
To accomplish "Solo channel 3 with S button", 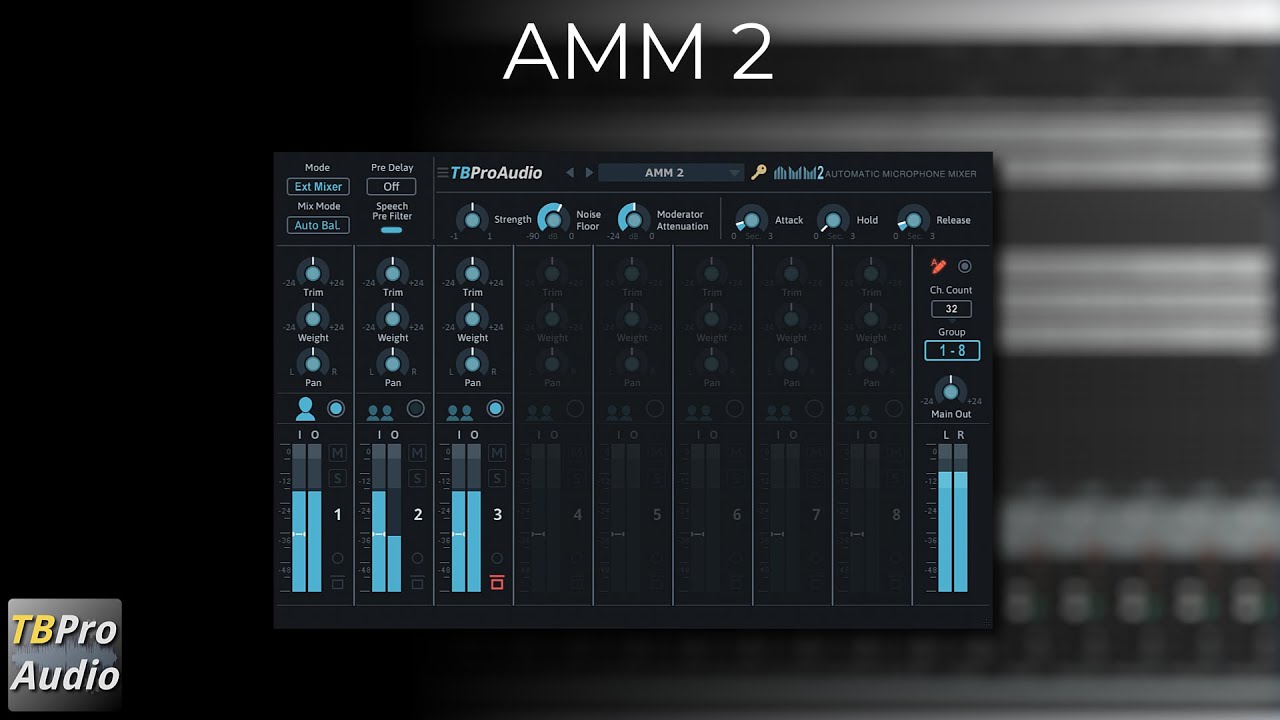I will [x=497, y=478].
